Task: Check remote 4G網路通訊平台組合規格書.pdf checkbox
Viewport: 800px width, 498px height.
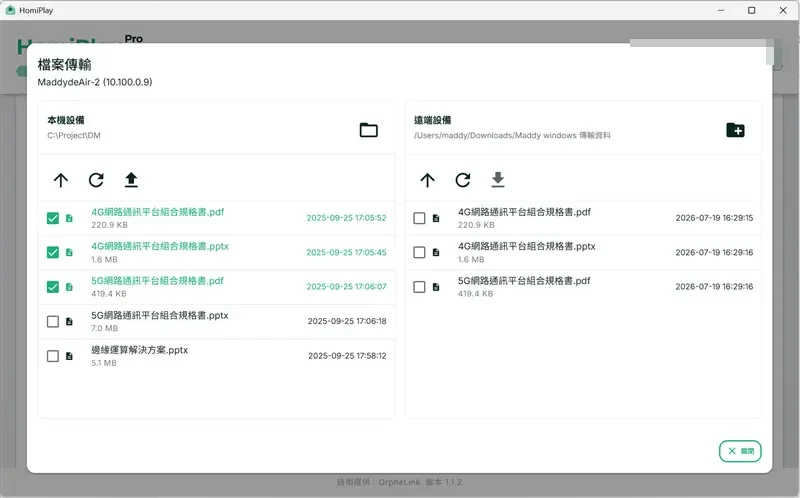Action: (419, 218)
